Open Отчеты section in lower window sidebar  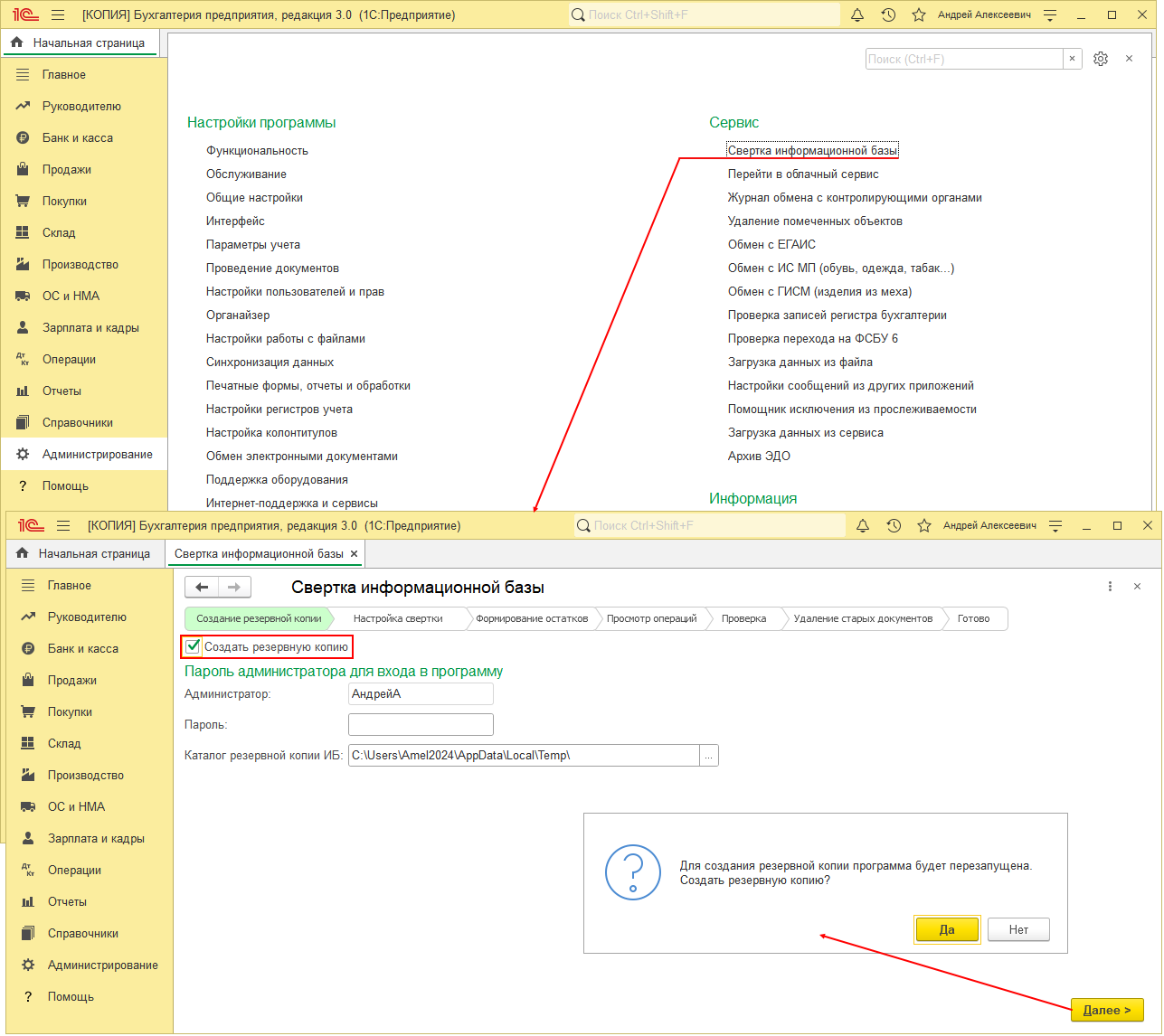click(89, 901)
